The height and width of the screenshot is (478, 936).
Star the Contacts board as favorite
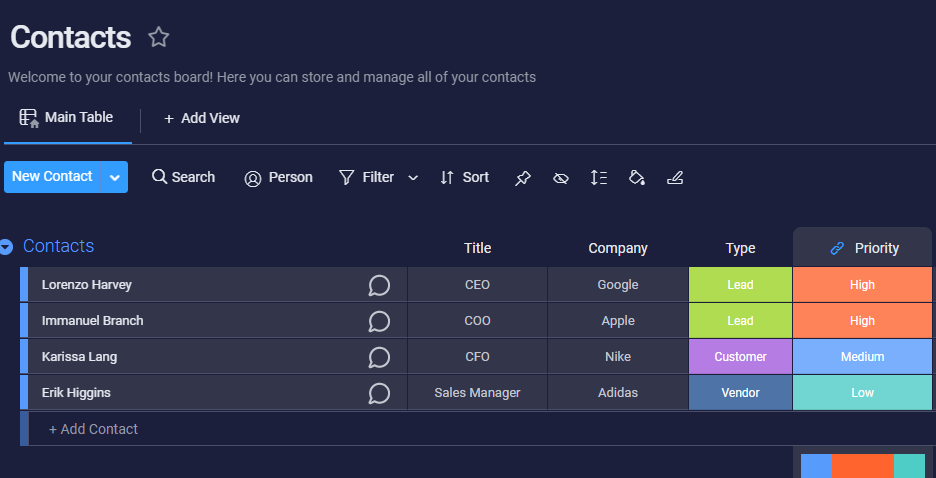pyautogui.click(x=159, y=38)
